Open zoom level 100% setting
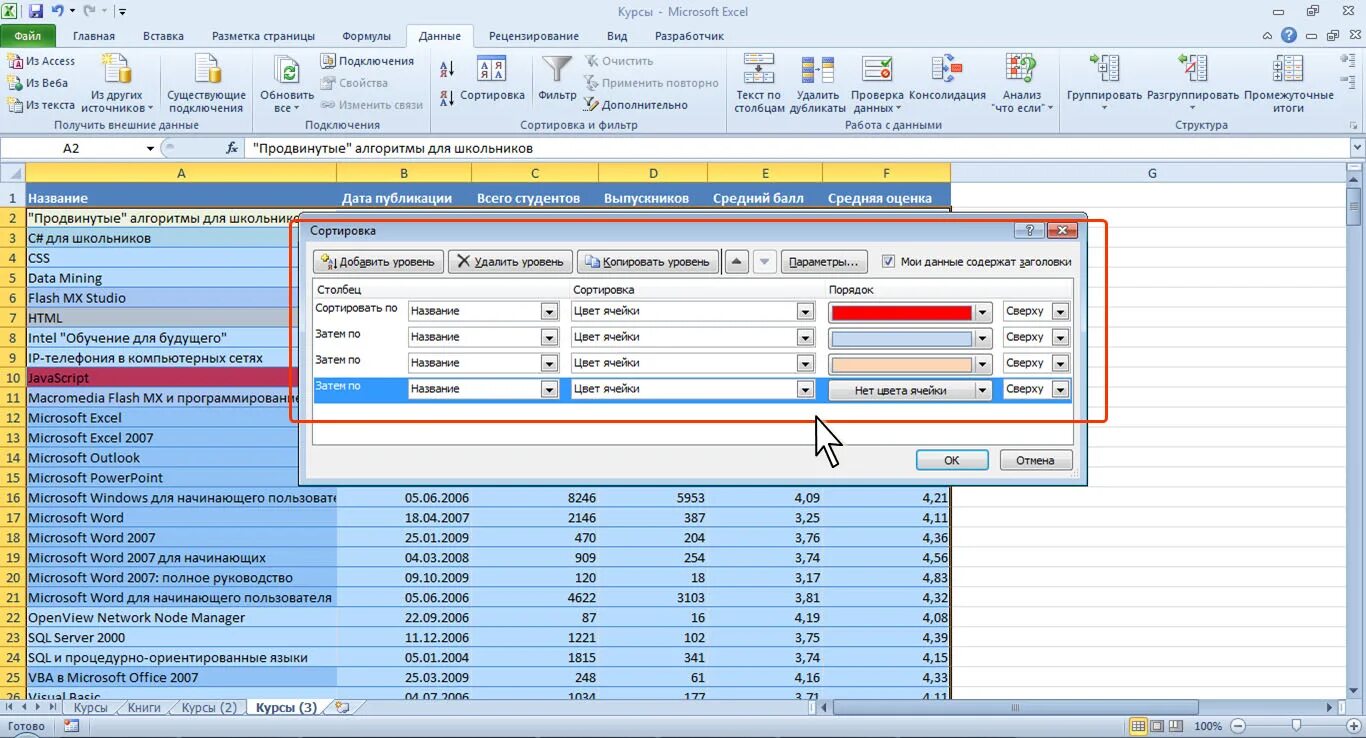1366x738 pixels. coord(1208,726)
